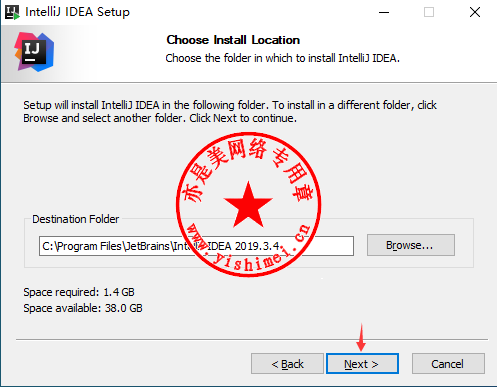Minimize the IntelliJ IDEA Setup window
The image size is (497, 387).
[x=384, y=12]
